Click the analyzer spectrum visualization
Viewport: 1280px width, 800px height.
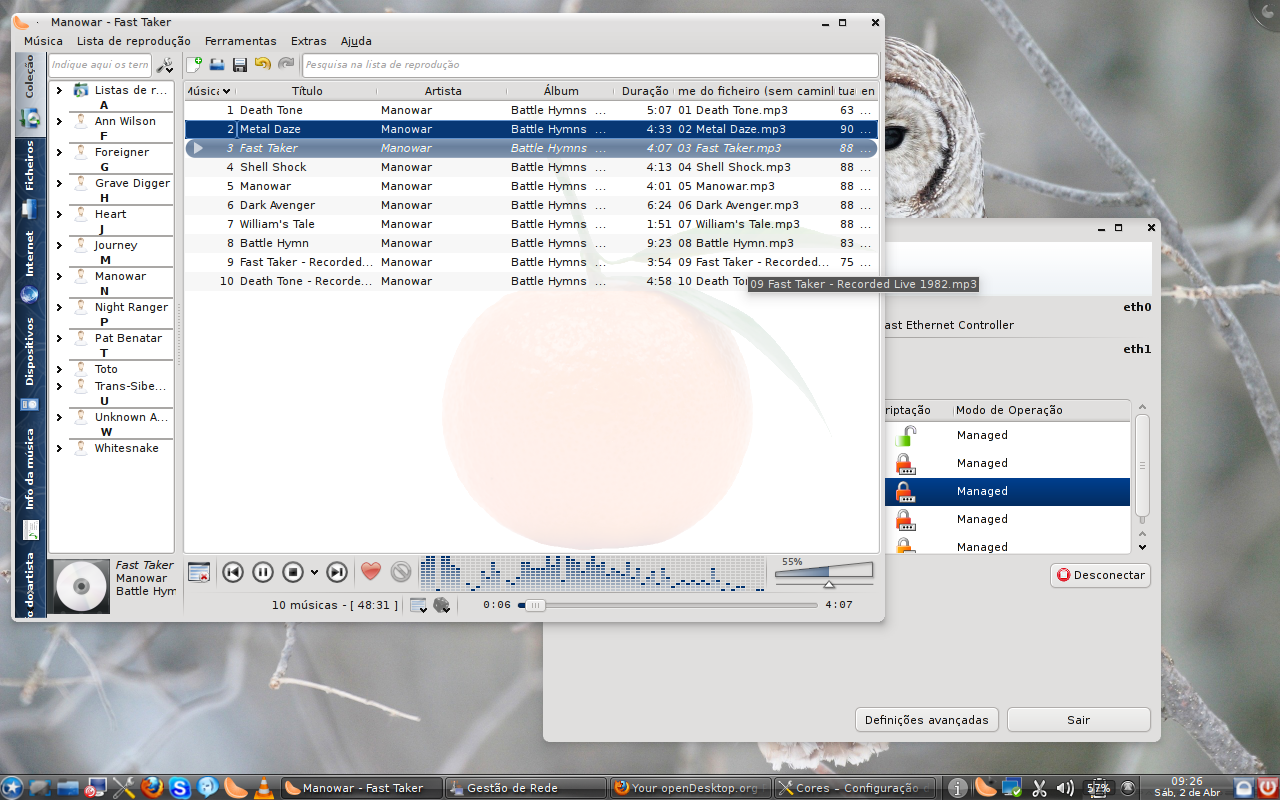pyautogui.click(x=593, y=572)
